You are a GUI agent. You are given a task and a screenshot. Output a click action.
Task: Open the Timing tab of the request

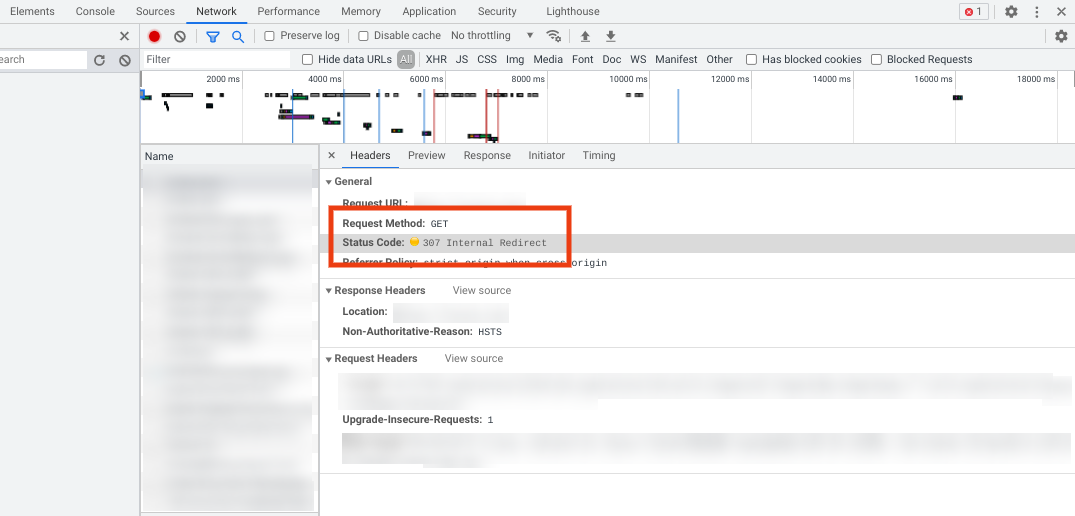pyautogui.click(x=599, y=156)
